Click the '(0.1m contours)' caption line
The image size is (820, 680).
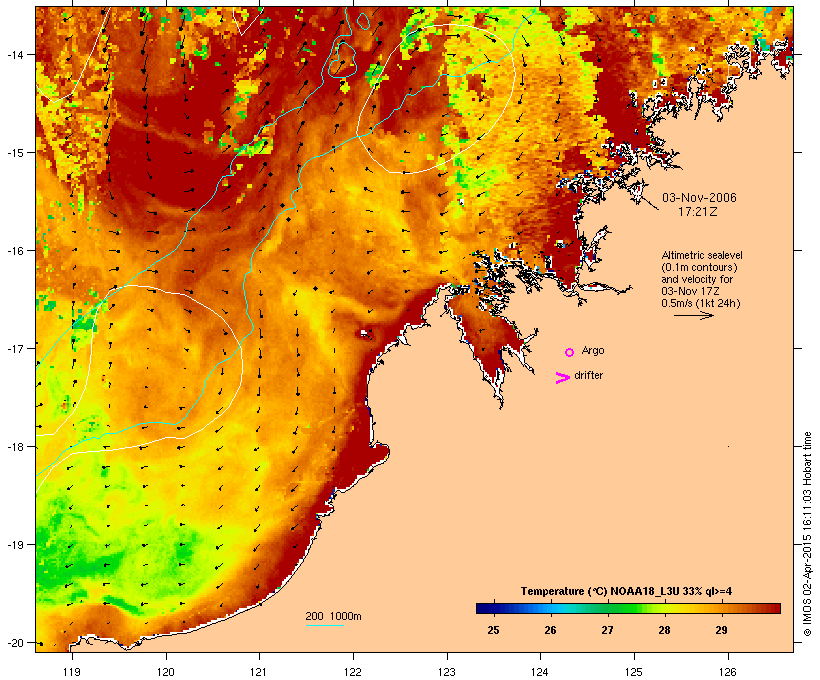coord(699,267)
